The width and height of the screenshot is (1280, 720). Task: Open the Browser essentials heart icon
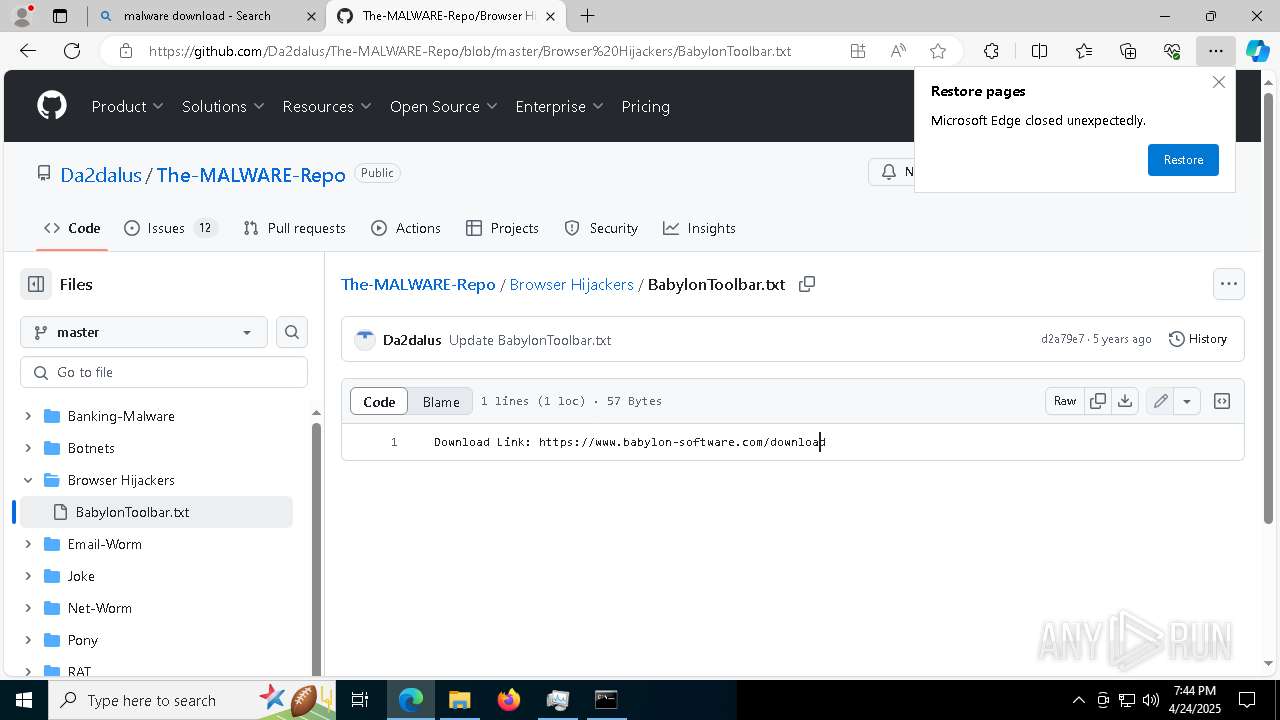pos(1172,51)
